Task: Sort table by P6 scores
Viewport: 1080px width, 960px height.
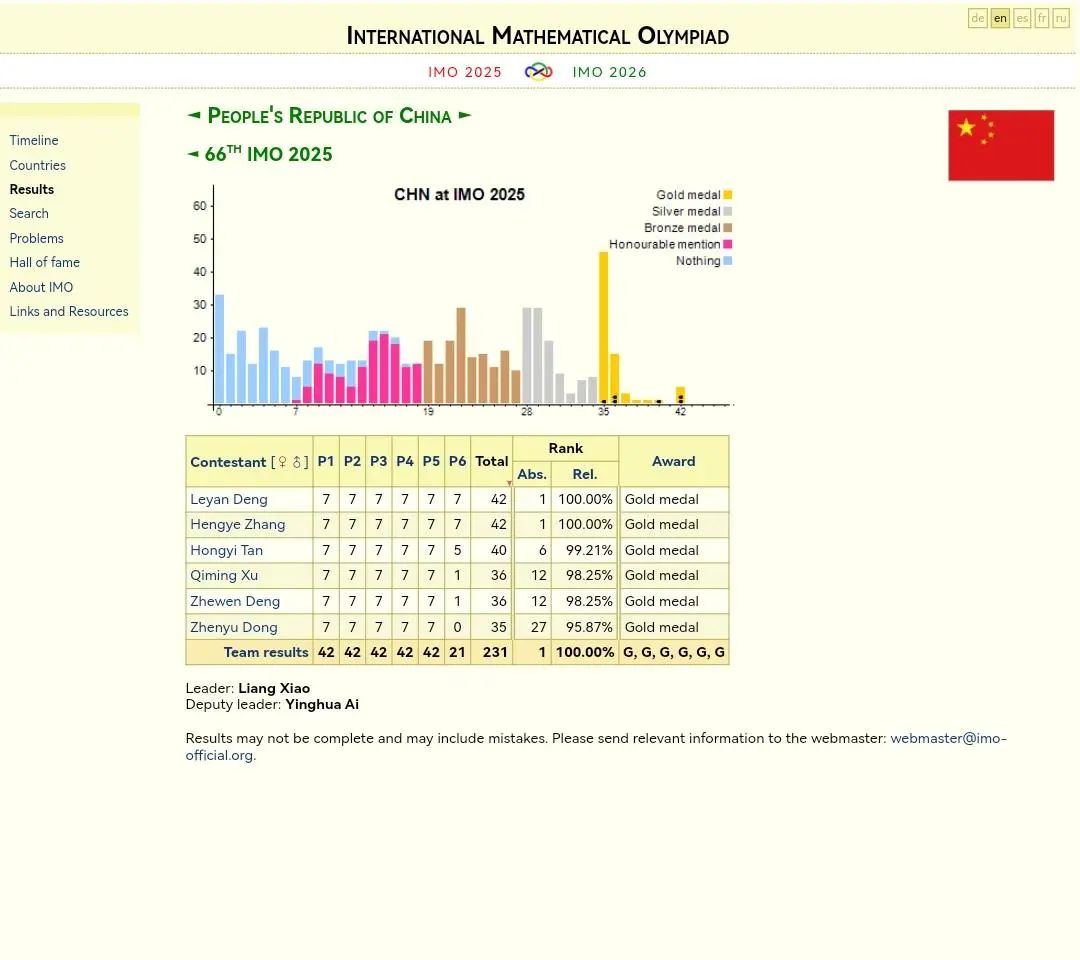Action: point(457,461)
